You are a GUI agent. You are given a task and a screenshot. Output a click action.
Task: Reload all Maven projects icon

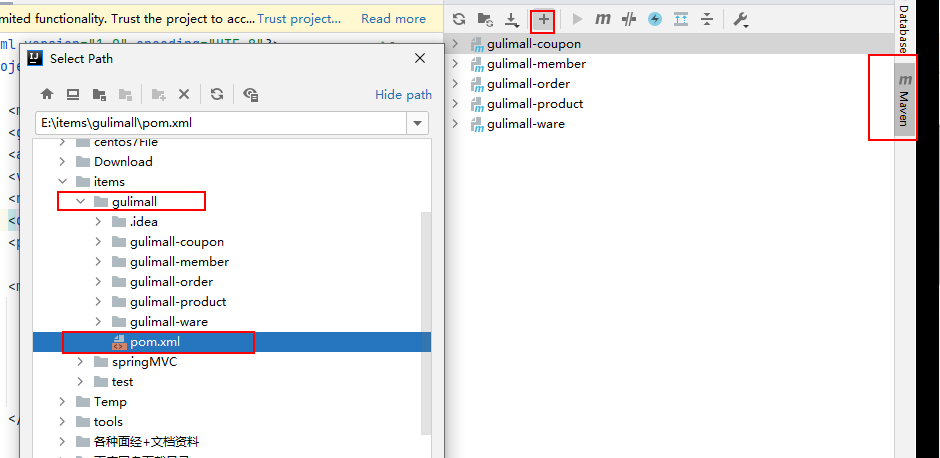tap(459, 19)
